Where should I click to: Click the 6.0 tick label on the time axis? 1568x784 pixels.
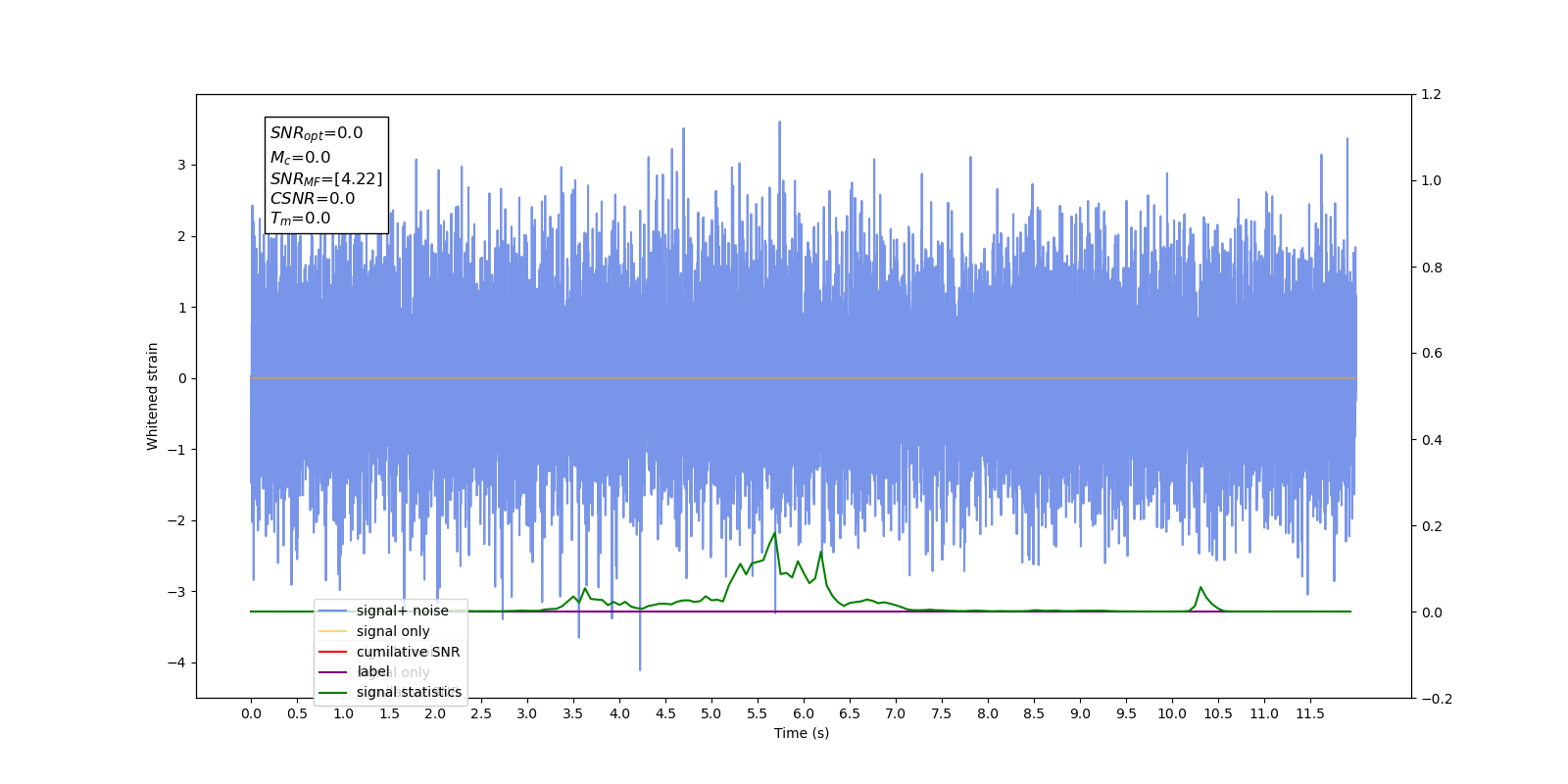(804, 713)
